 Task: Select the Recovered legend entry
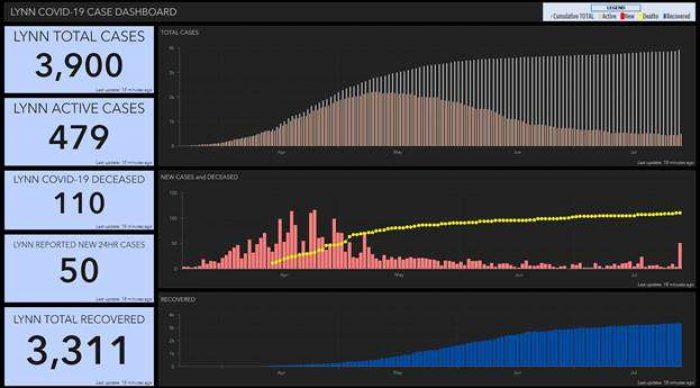677,16
